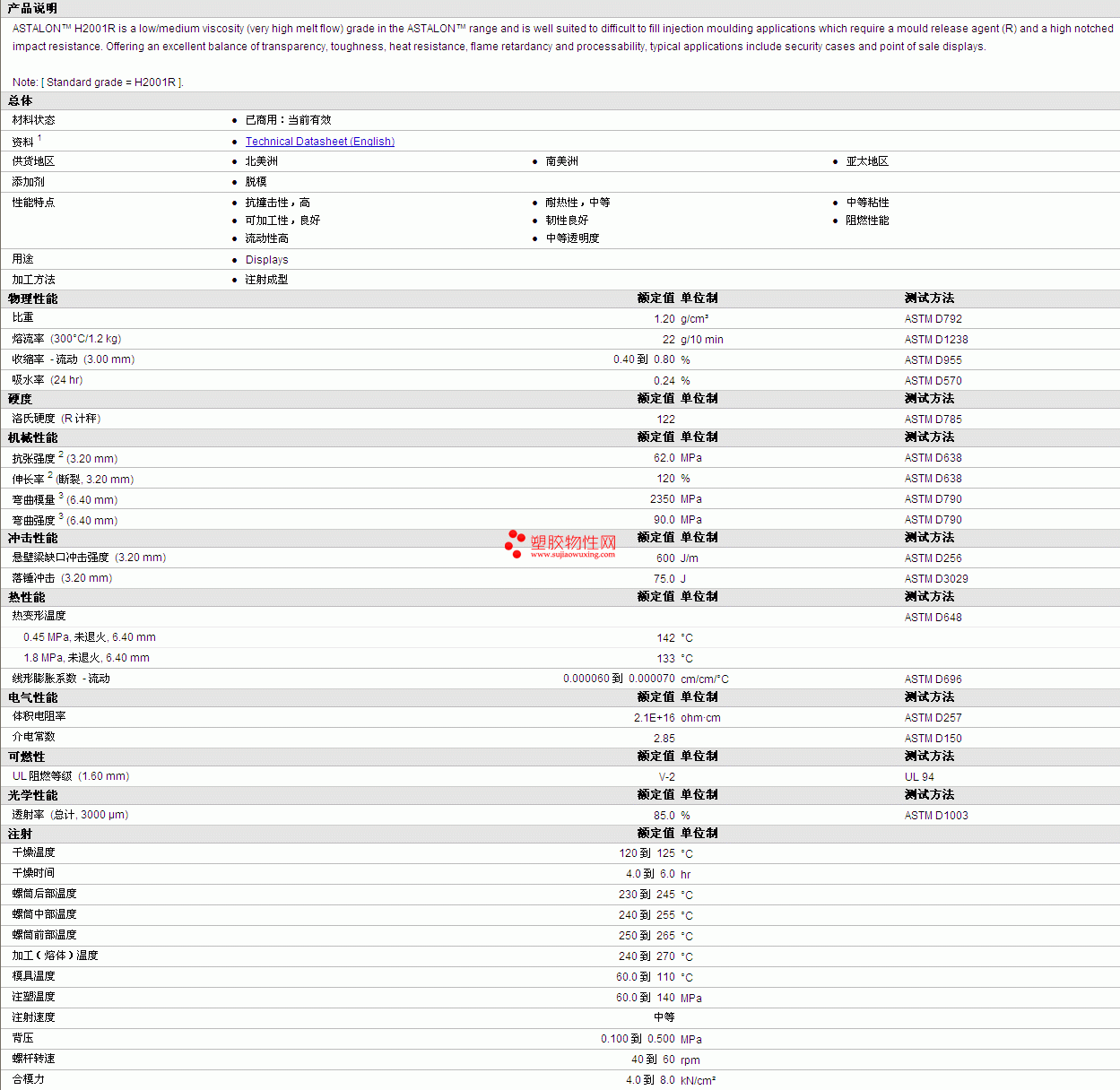Click the 背压 row label
The height and width of the screenshot is (1090, 1120).
coord(23,1038)
